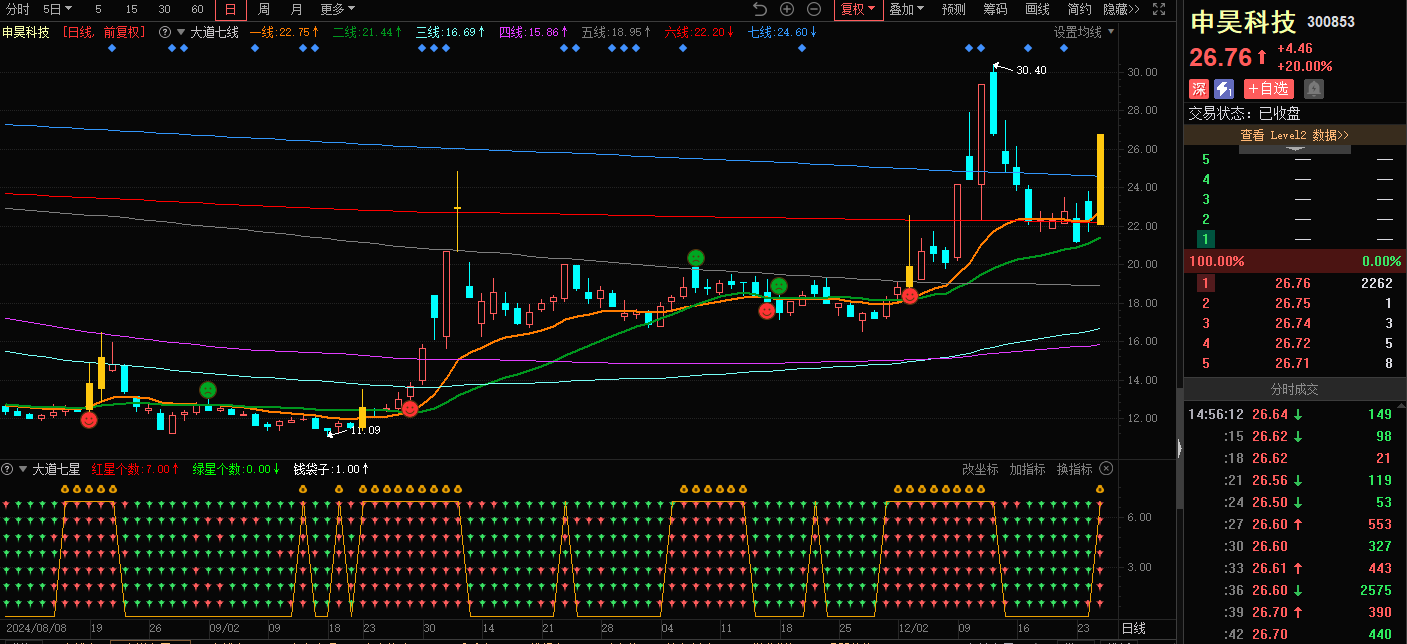Click the help question icon beside 大道七线
Screen dimensions: 1407x644
click(165, 32)
